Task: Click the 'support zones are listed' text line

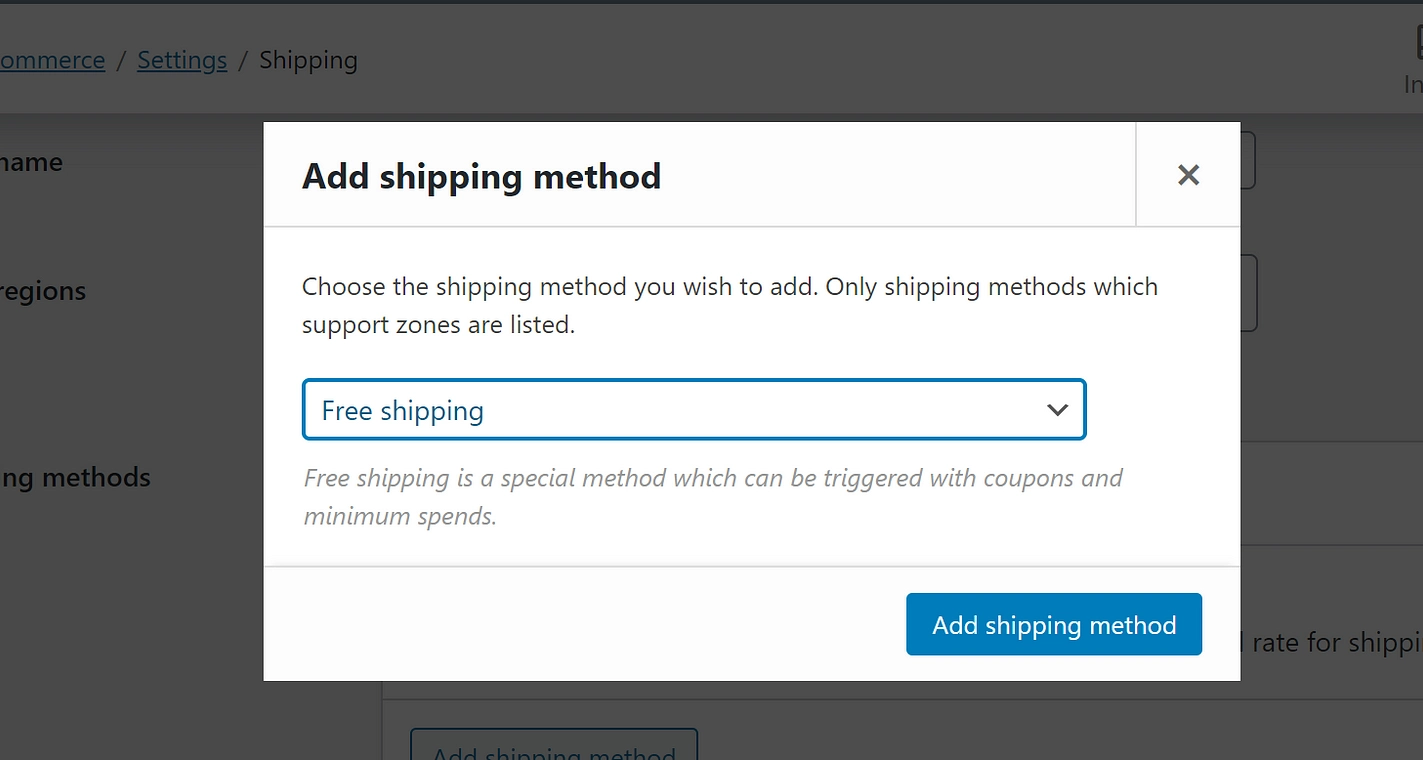Action: click(438, 325)
